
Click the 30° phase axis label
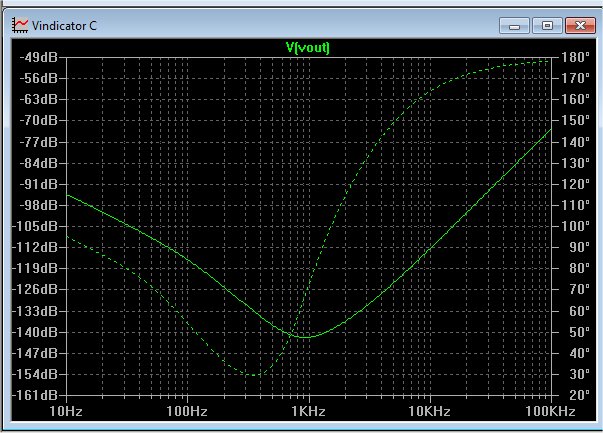(x=580, y=374)
